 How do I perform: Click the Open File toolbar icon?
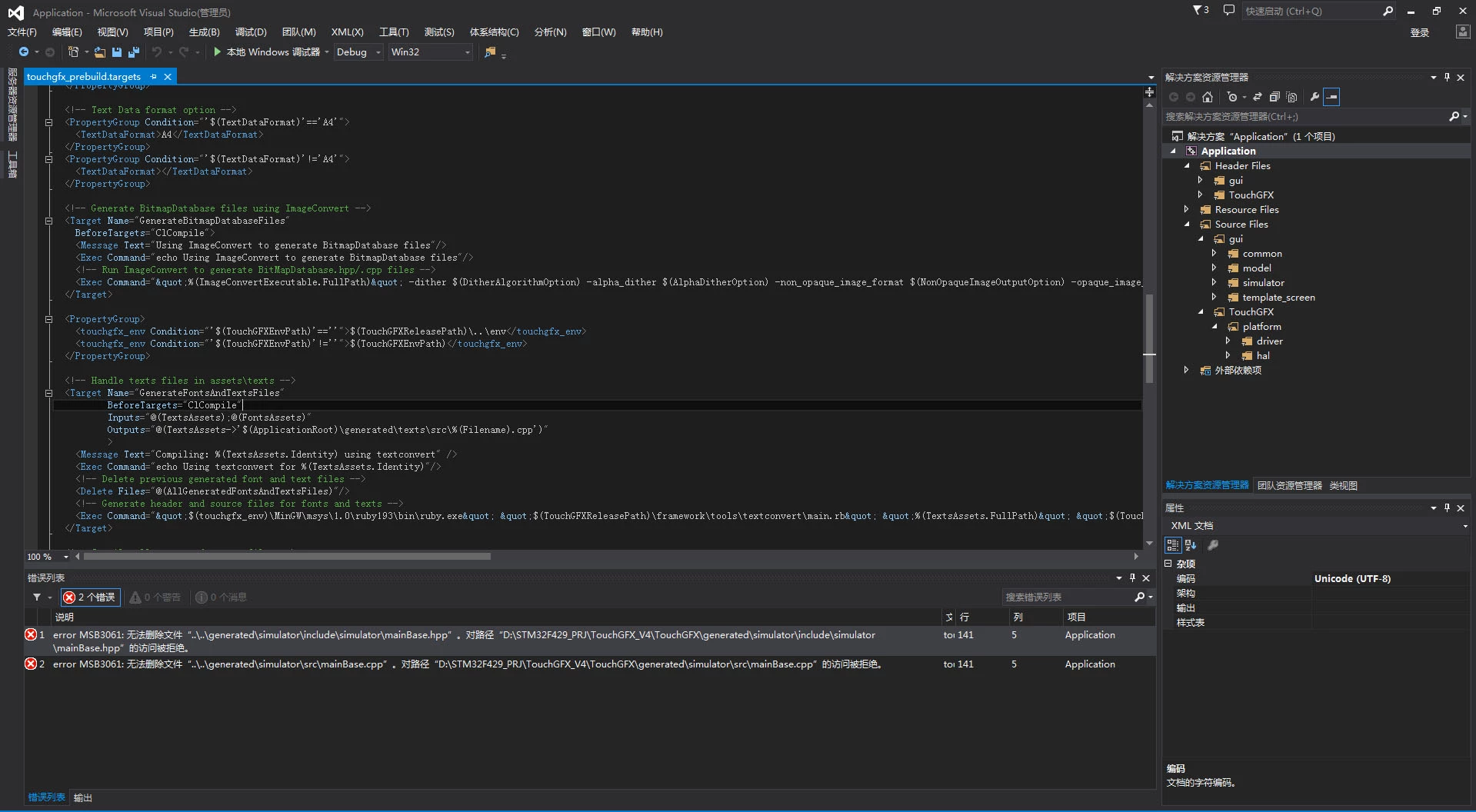tap(100, 52)
